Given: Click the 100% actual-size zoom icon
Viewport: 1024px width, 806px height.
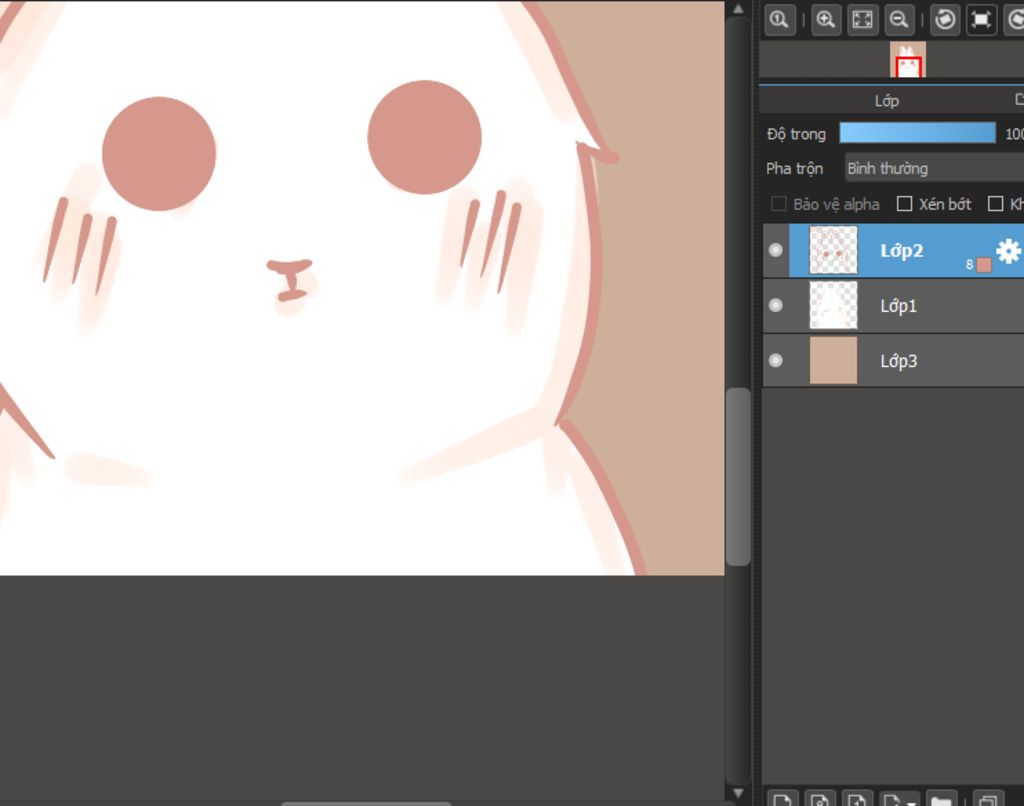Looking at the screenshot, I should 779,20.
